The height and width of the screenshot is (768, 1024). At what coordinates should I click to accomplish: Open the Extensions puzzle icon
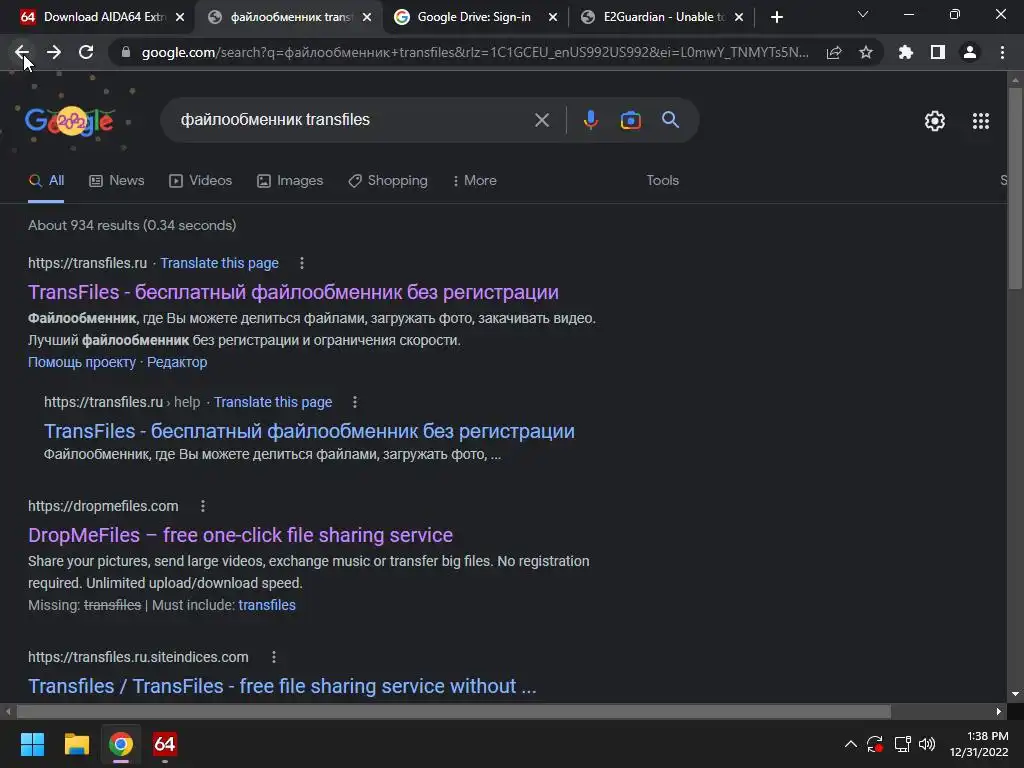point(906,52)
